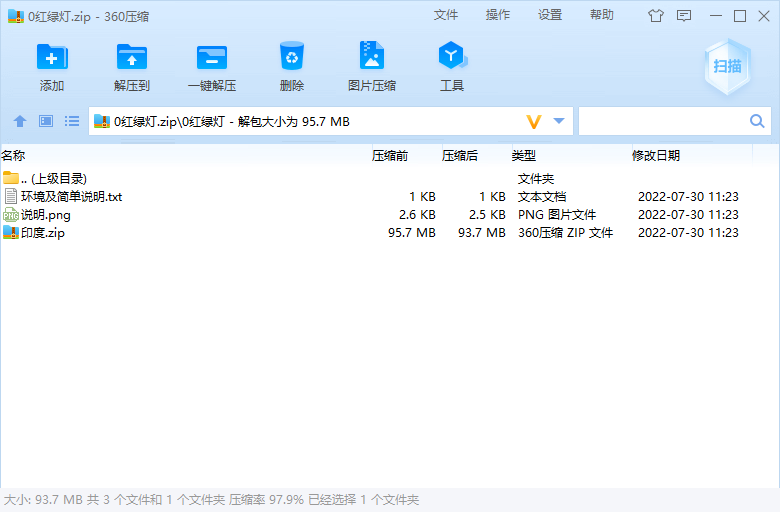Screen dimensions: 780x512
Task: Click the skin (shirt) icon in title bar
Action: [656, 16]
